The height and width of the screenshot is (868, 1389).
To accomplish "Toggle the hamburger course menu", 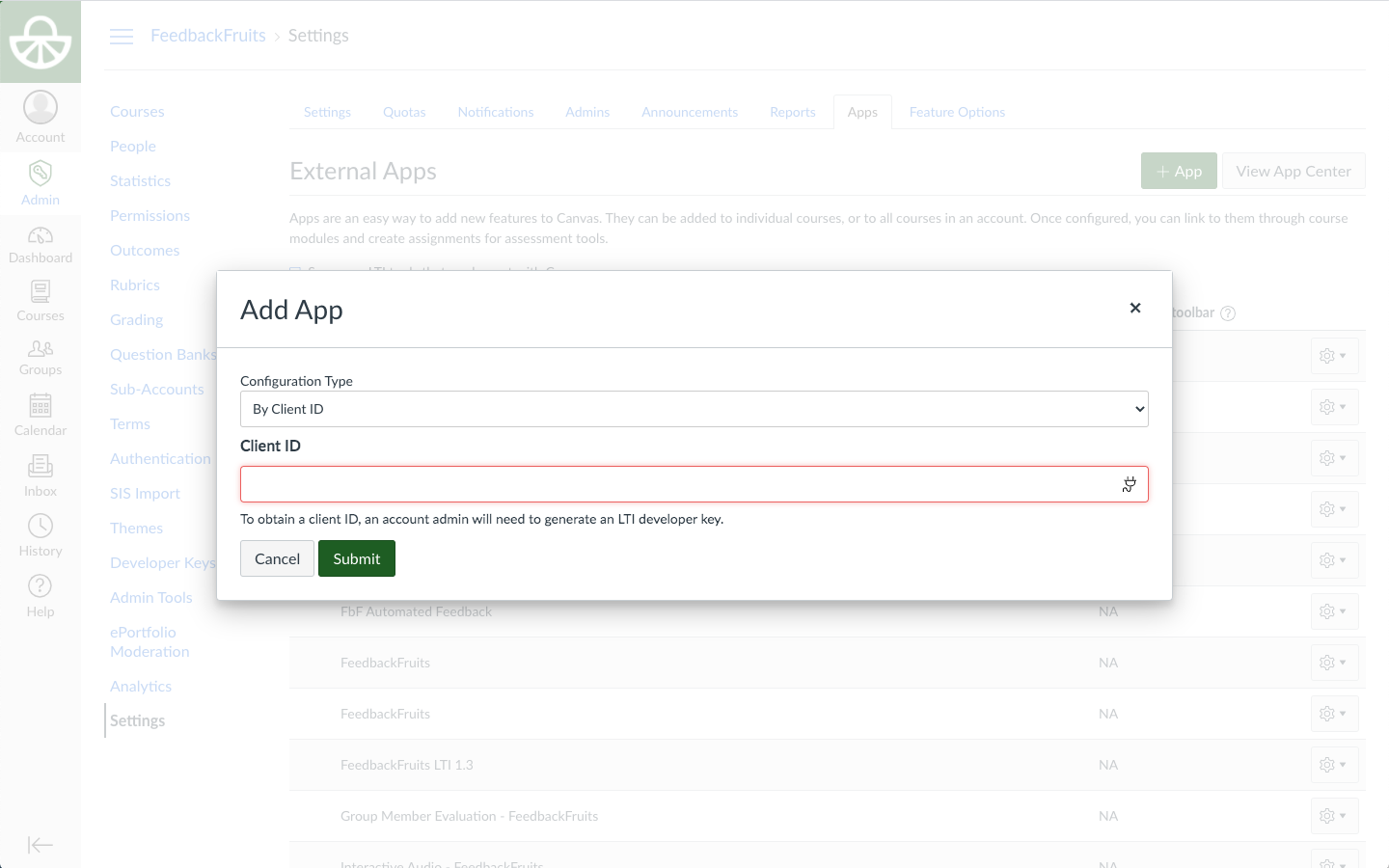I will point(122,37).
